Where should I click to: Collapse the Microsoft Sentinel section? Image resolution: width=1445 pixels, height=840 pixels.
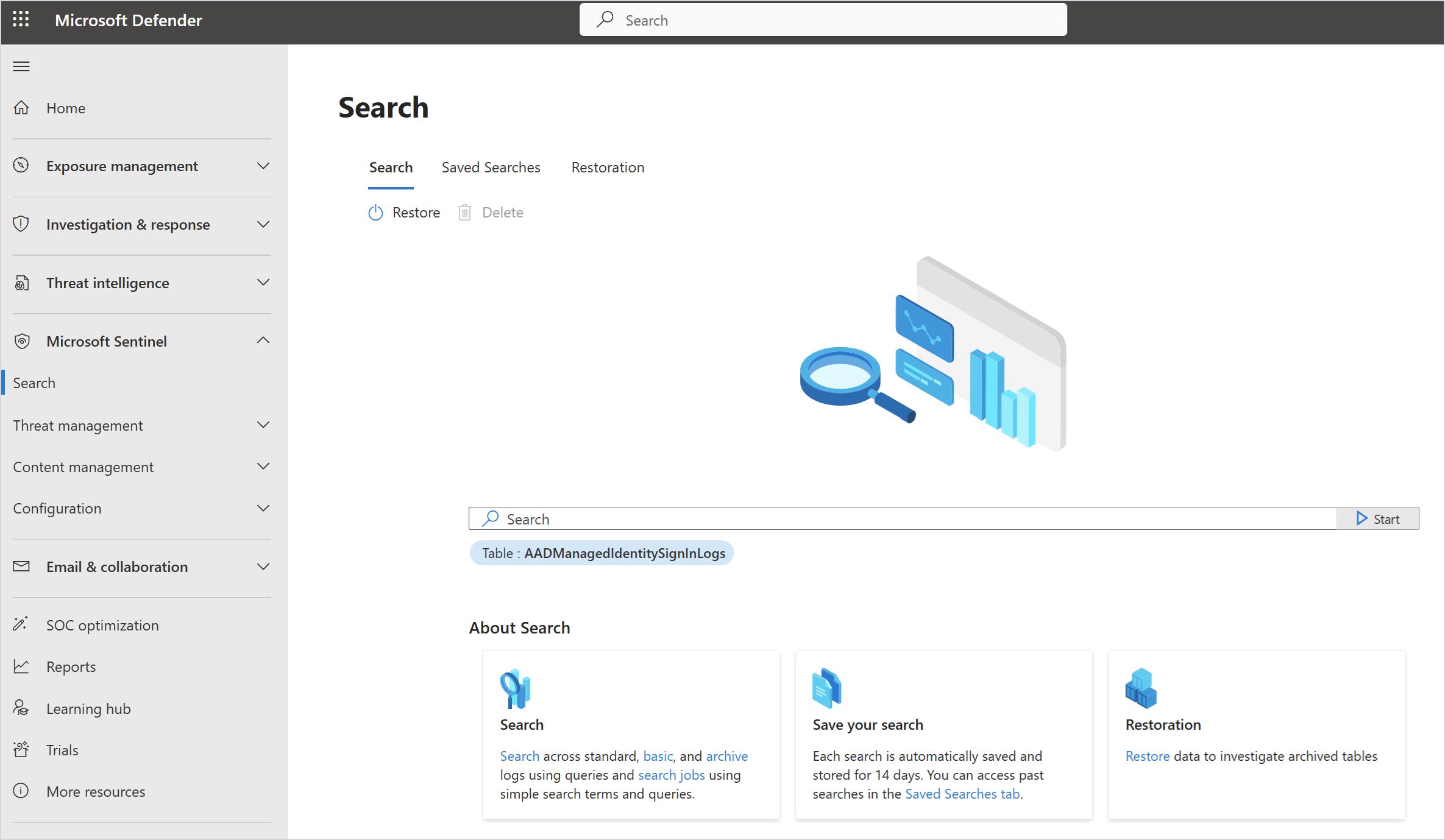(263, 341)
